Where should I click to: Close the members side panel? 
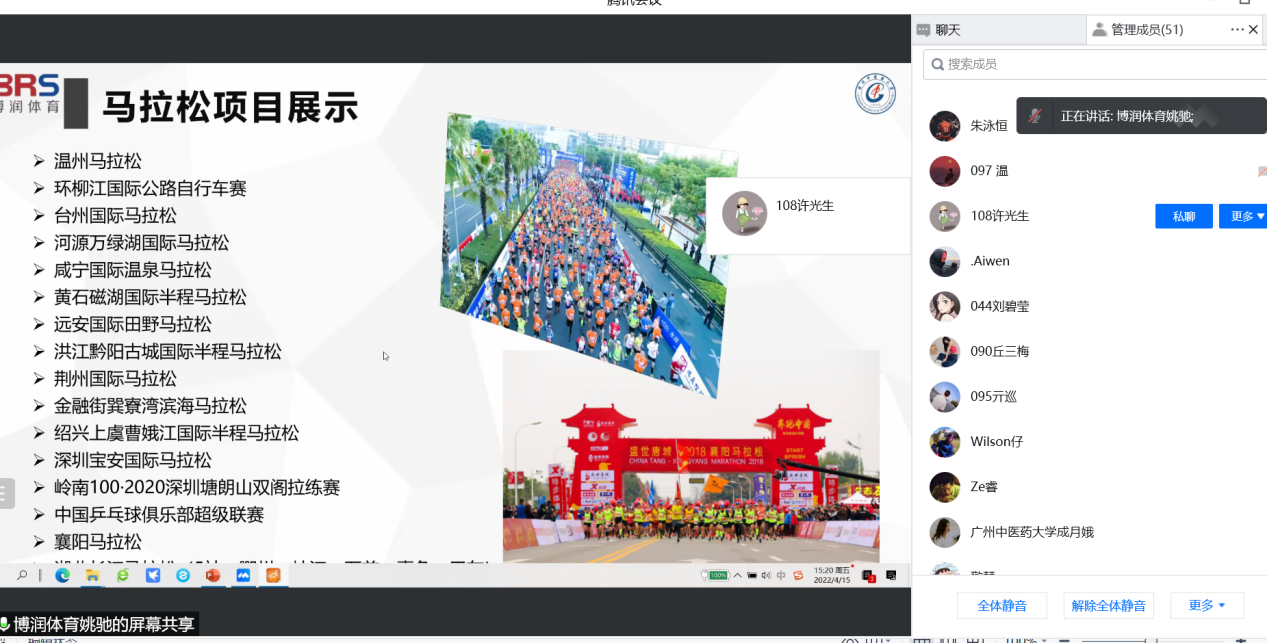coord(1254,30)
